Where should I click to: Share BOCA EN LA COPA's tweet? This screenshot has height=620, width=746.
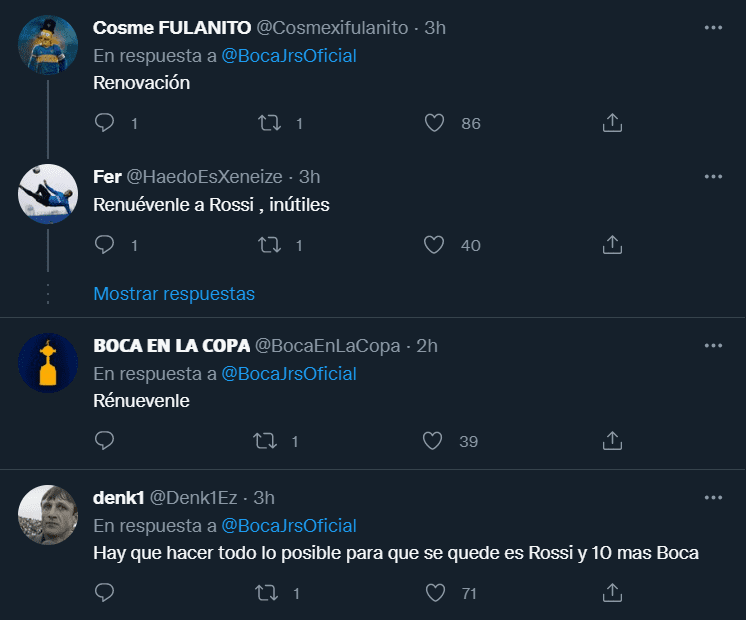(613, 441)
